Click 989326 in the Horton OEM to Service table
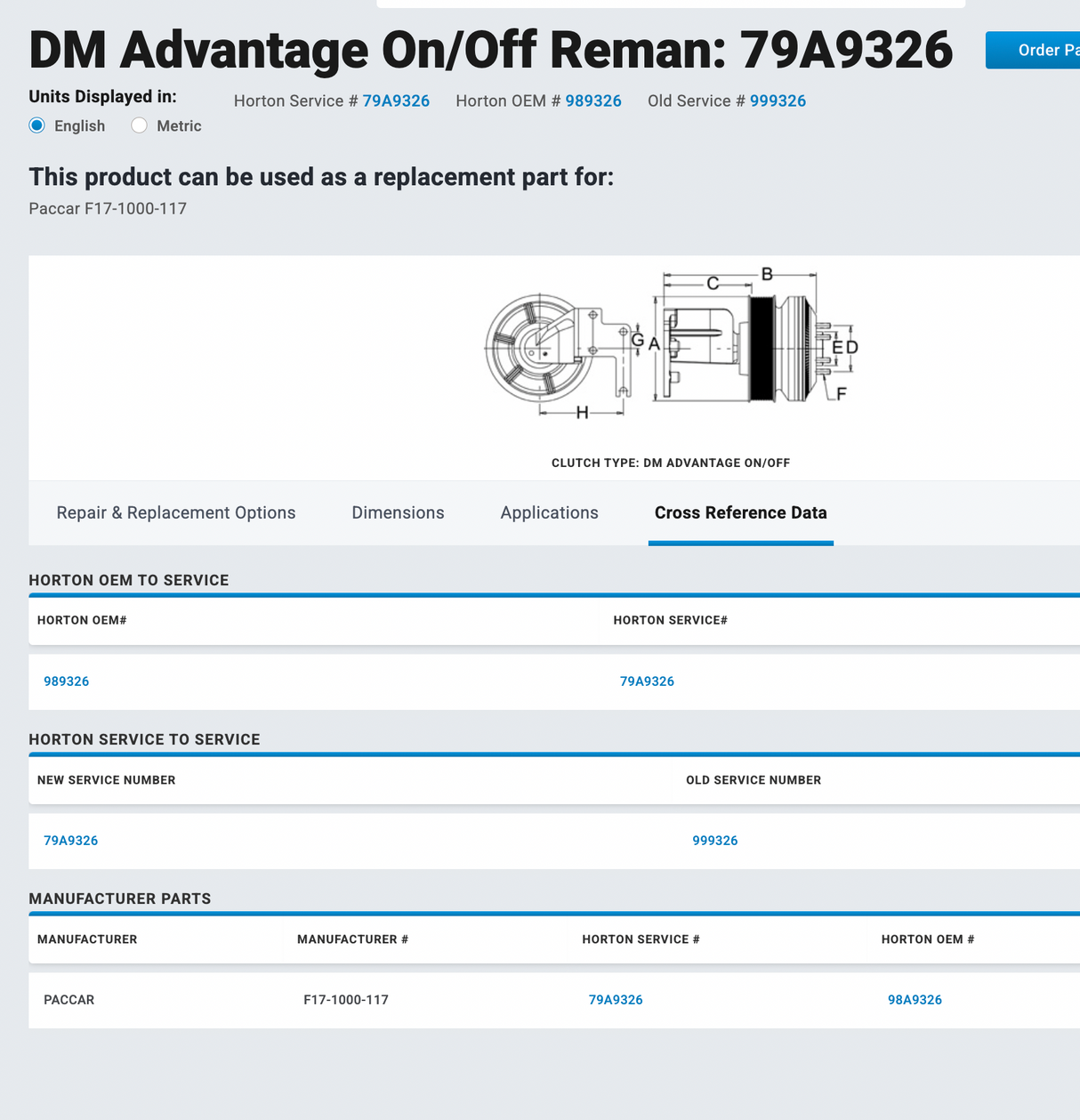Image resolution: width=1080 pixels, height=1120 pixels. tap(66, 681)
